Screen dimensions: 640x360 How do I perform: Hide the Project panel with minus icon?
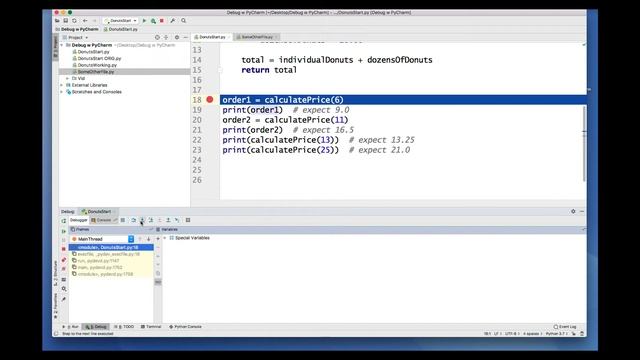186,38
